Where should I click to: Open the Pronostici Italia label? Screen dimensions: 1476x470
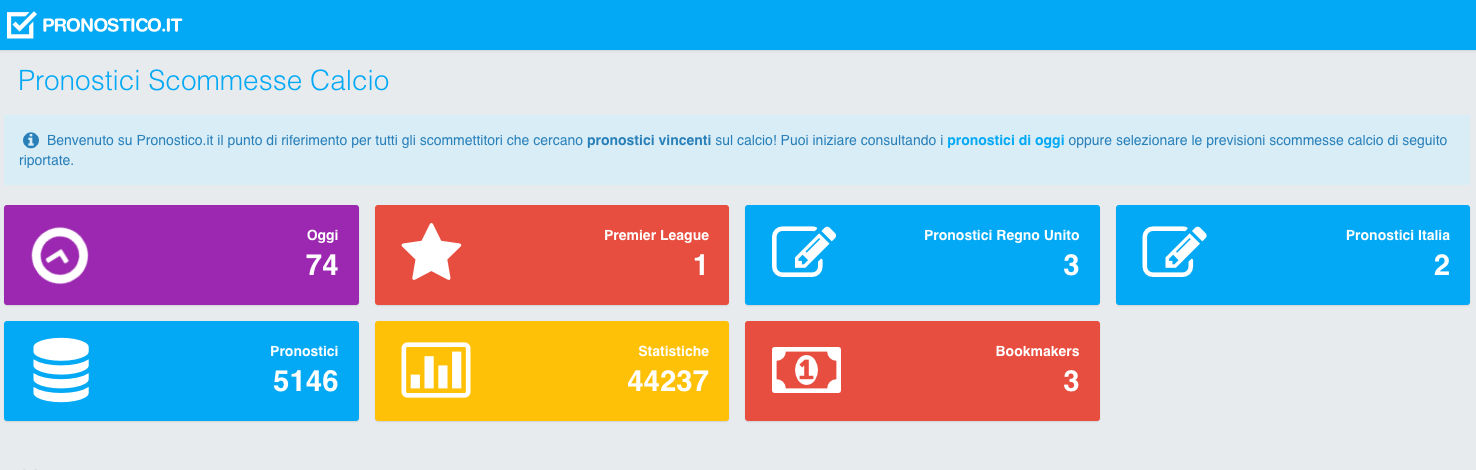pyautogui.click(x=1398, y=236)
